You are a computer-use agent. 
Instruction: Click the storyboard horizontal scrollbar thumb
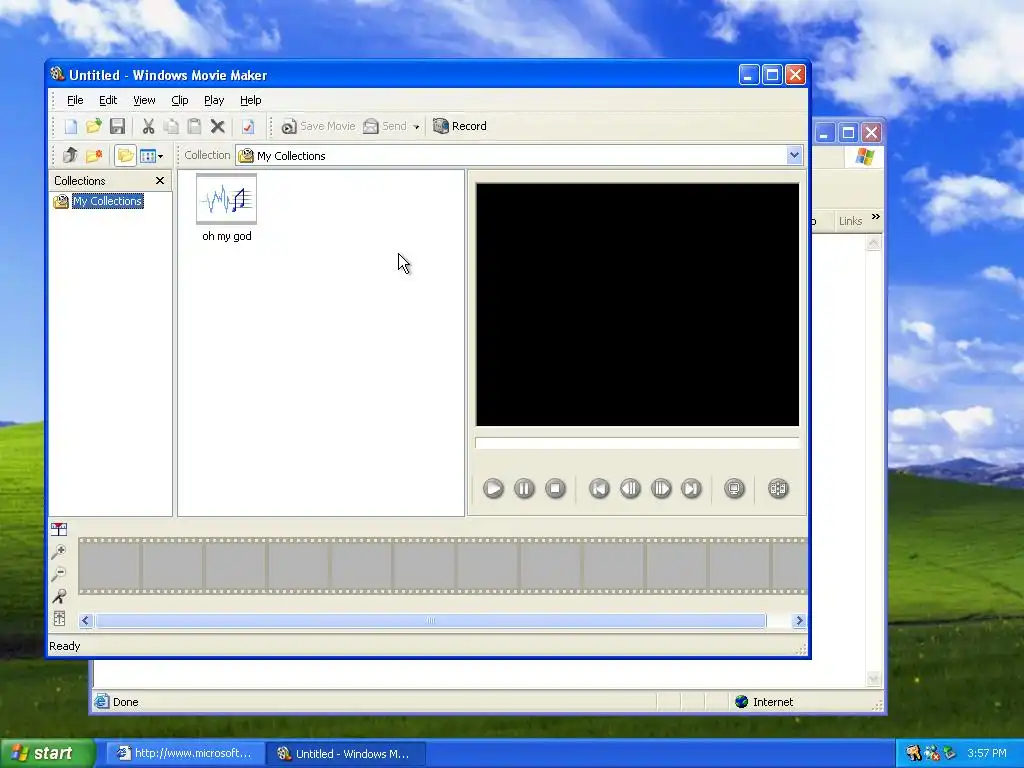pos(430,620)
